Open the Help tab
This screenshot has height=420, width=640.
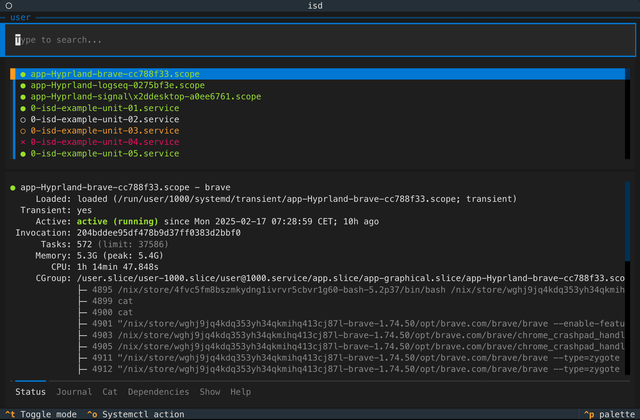tap(240, 392)
